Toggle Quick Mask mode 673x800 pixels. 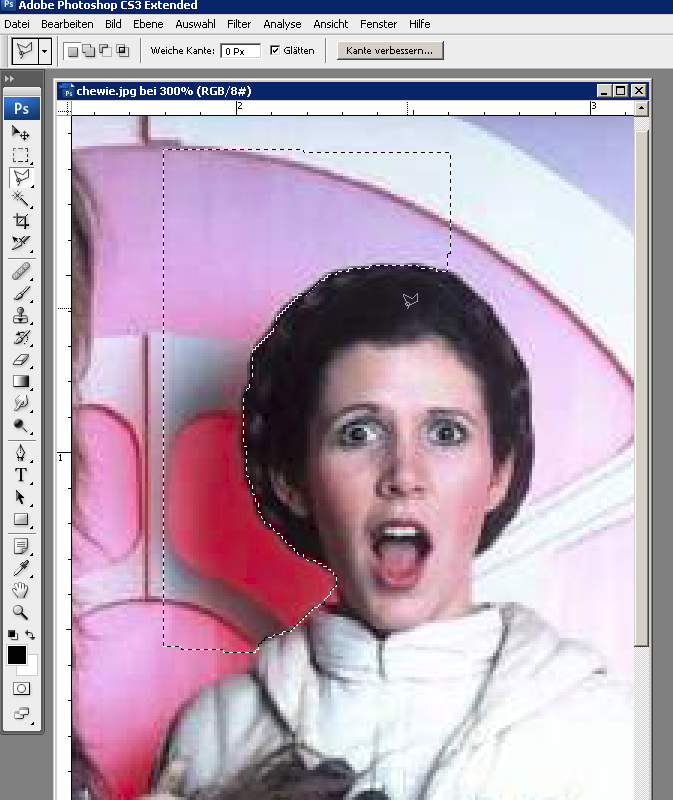point(21,689)
